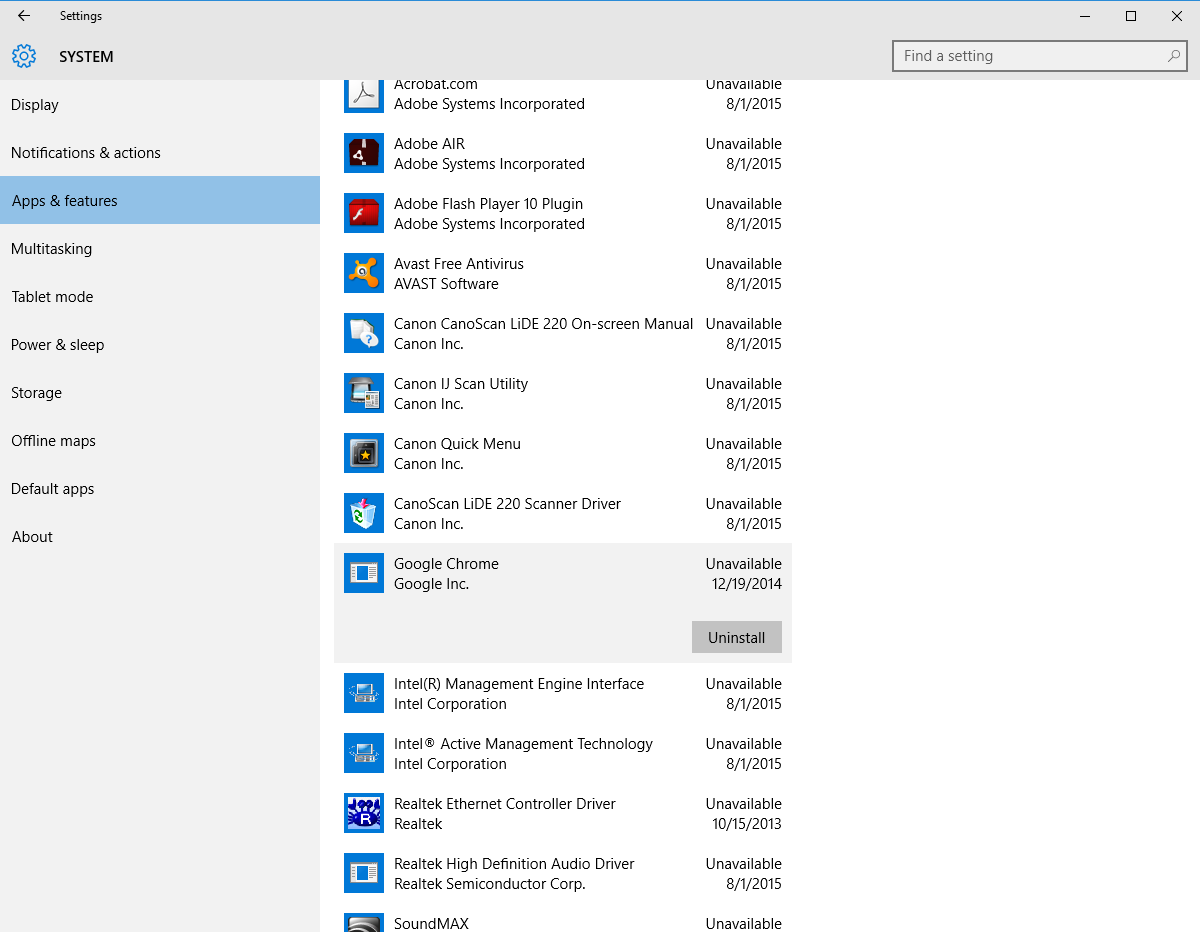Screen dimensions: 1200x932
Task: Click the Google Chrome app icon
Action: point(364,573)
